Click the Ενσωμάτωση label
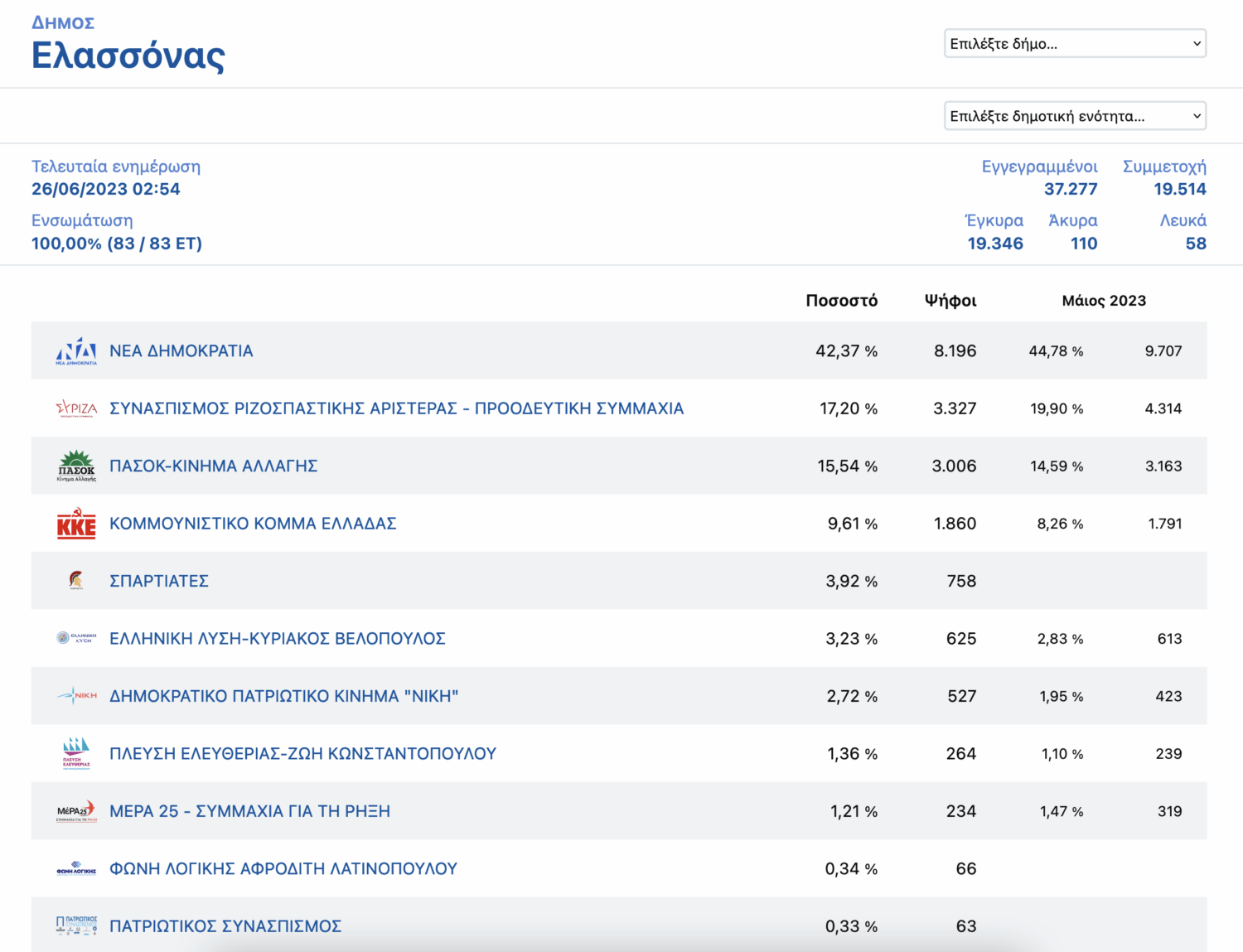The width and height of the screenshot is (1243, 952). click(82, 220)
